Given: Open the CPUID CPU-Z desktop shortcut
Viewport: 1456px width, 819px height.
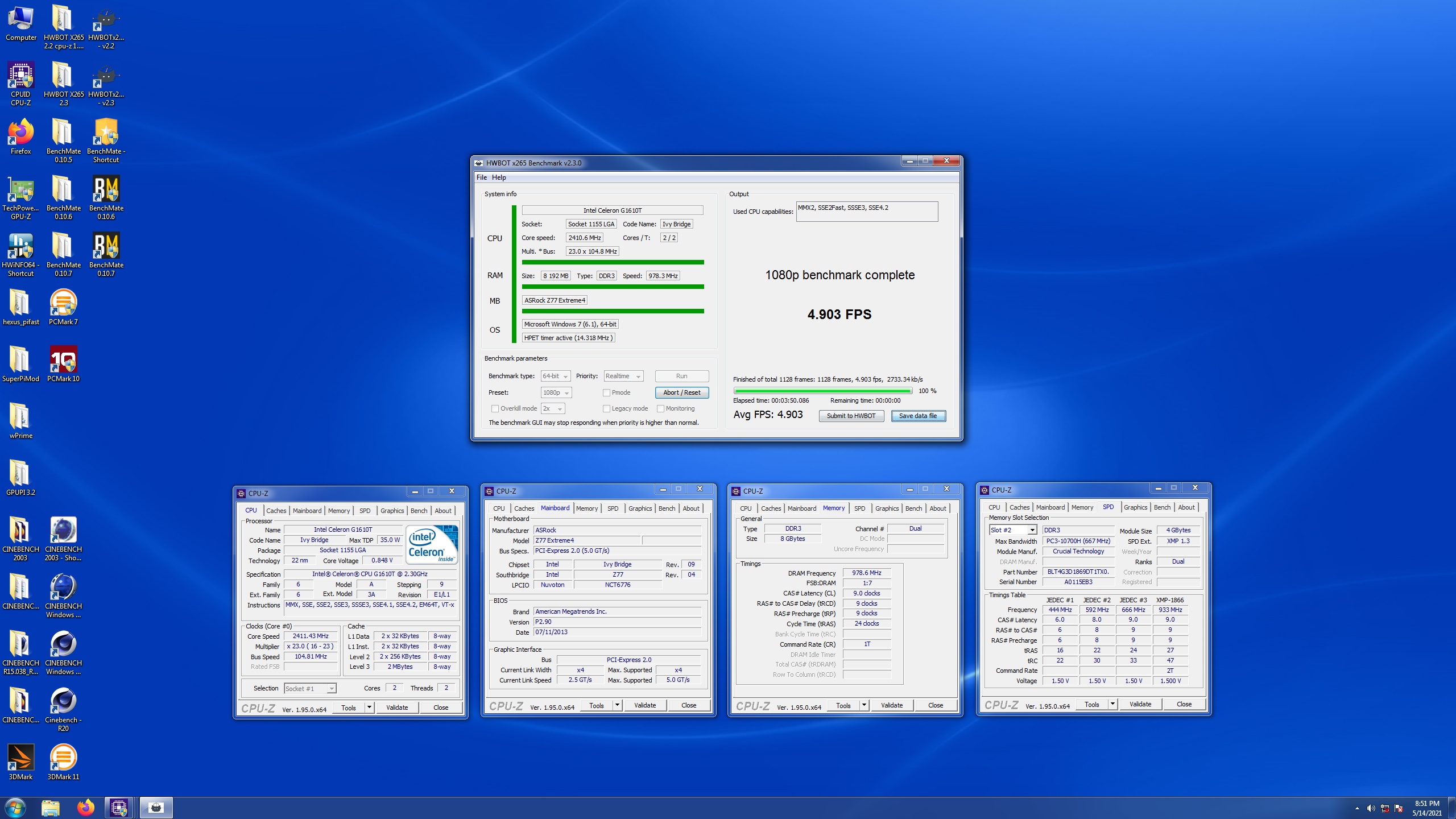Looking at the screenshot, I should pyautogui.click(x=21, y=84).
